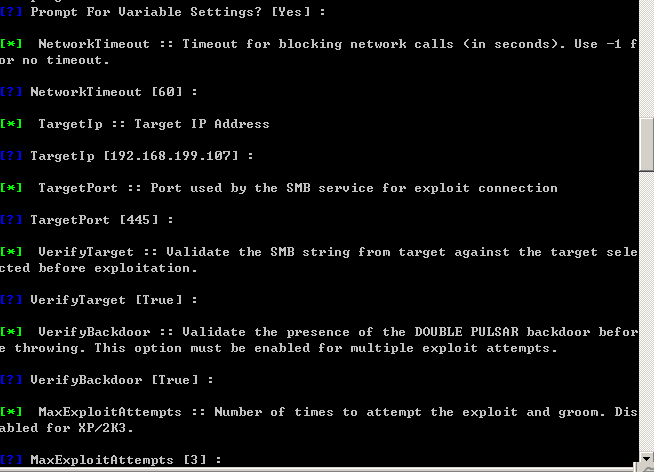Click blue [?] marker beside MaxExploitAttempts prompt
Viewport: 654px width, 472px height.
pos(11,460)
